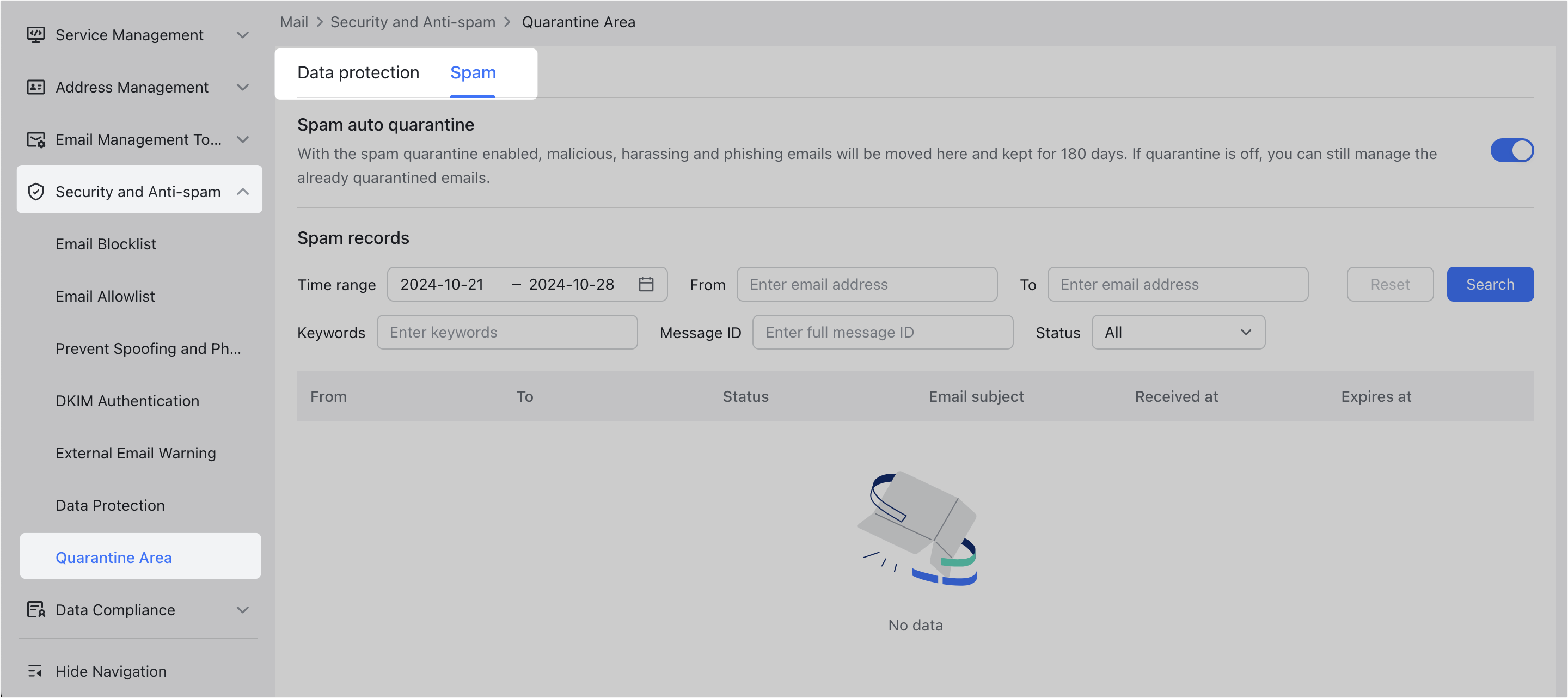Open Data Protection sidebar item
The image size is (1568, 698).
(110, 506)
